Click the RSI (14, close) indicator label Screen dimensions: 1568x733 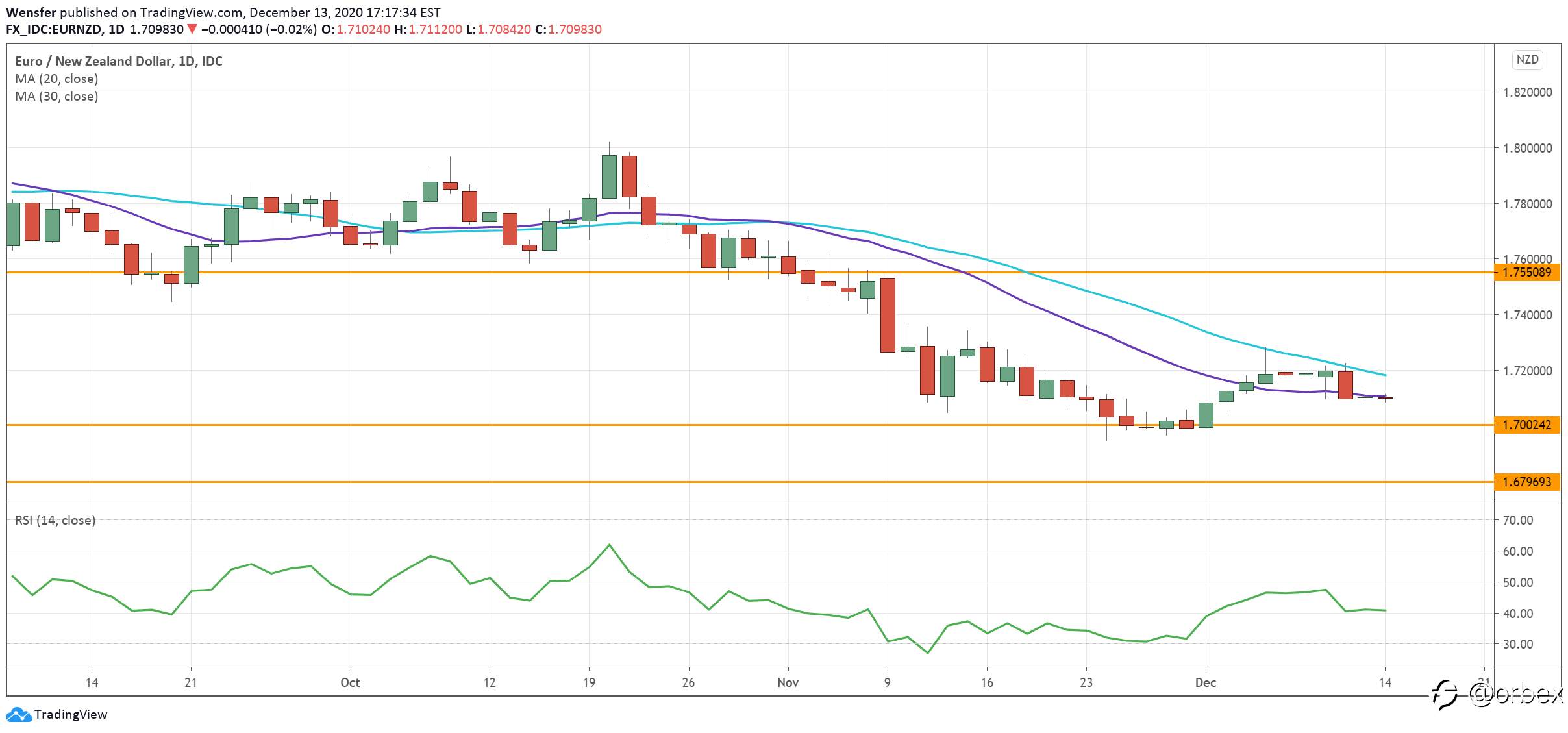coord(55,520)
